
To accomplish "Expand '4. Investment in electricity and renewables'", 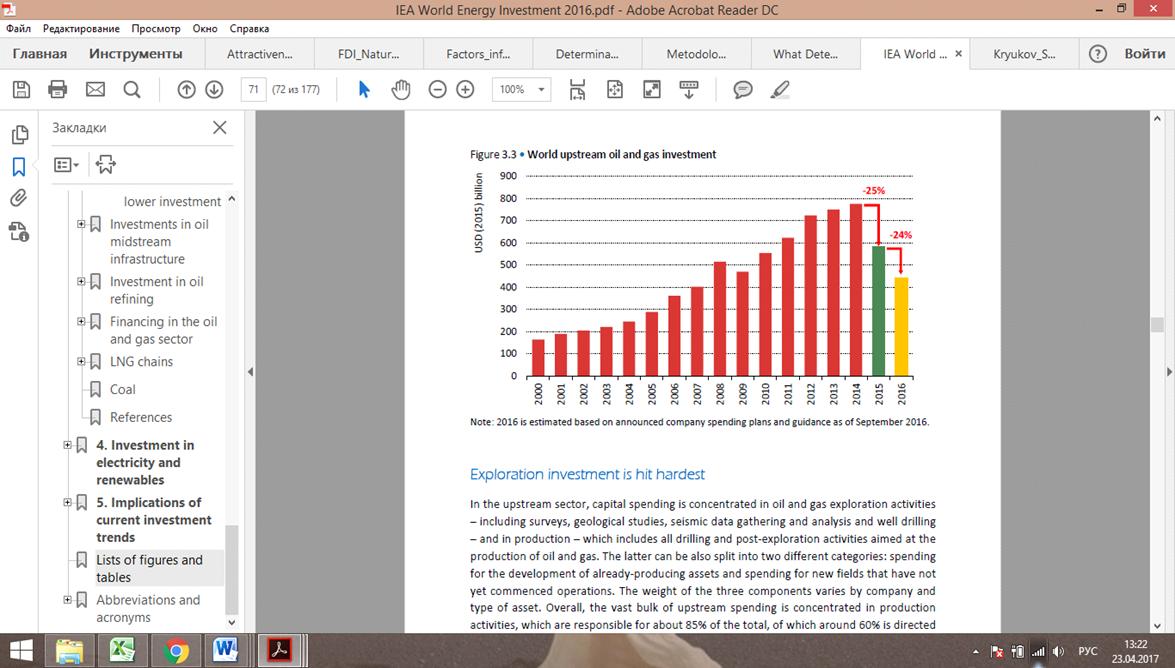I will click(68, 445).
